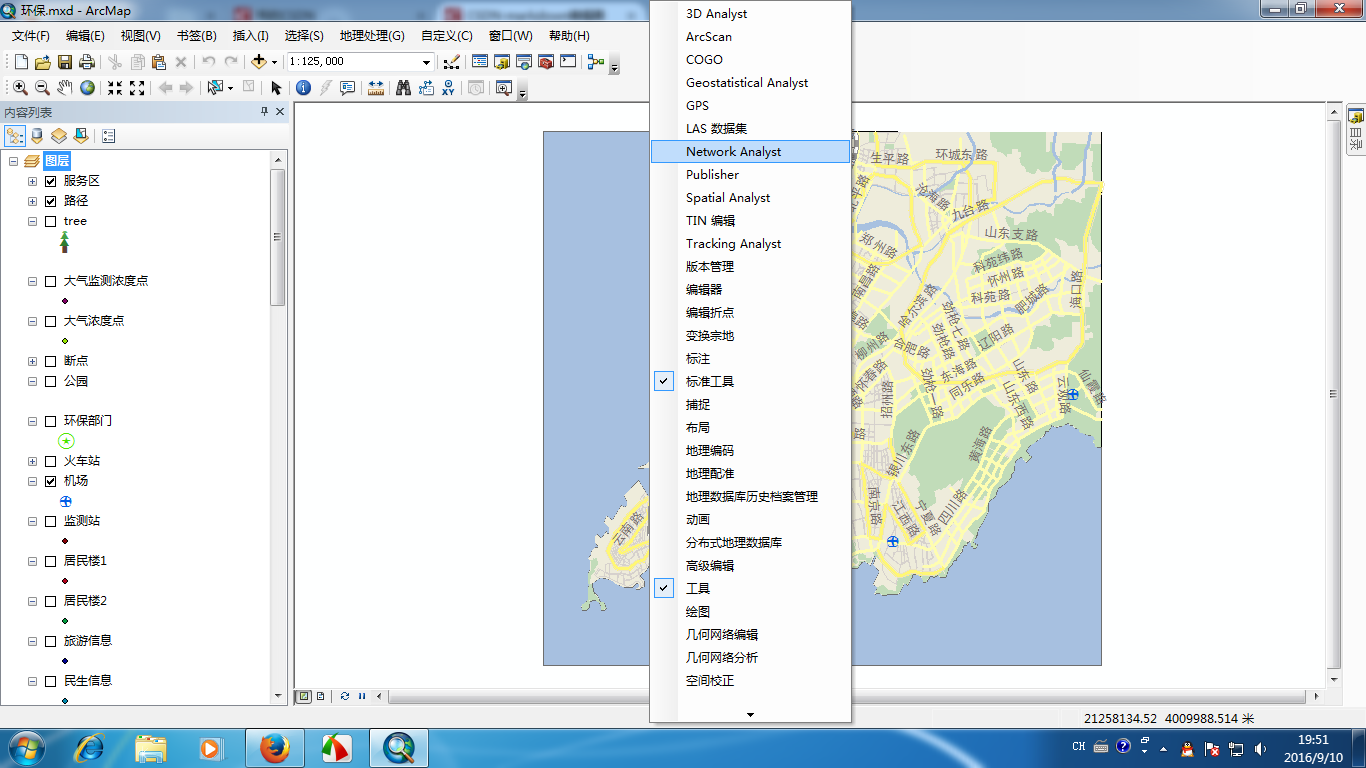Enable the 公园 layer checkbox
The width and height of the screenshot is (1366, 768).
point(50,381)
